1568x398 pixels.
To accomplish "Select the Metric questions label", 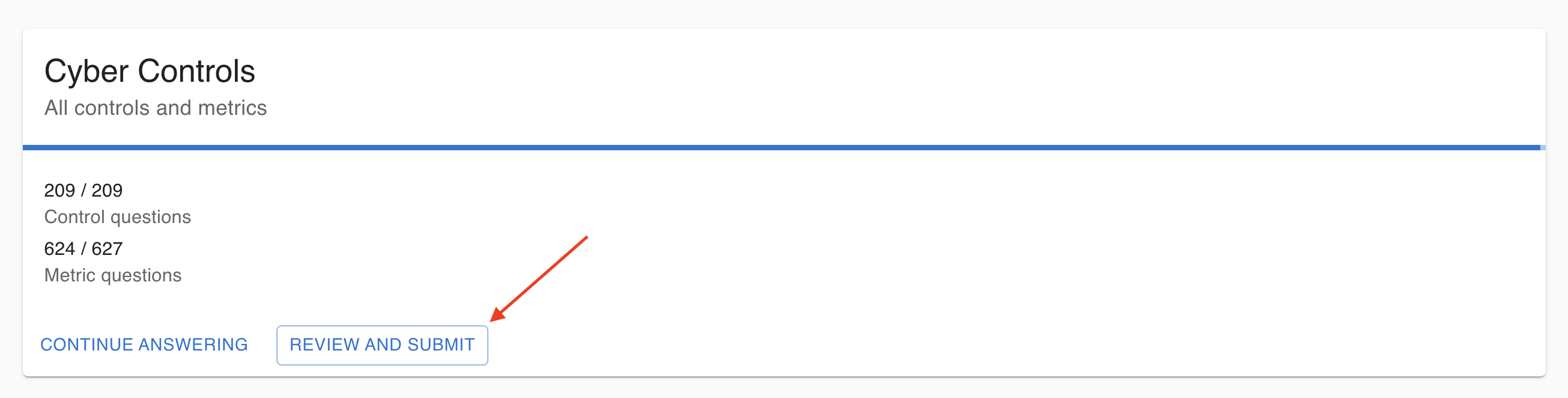I will [112, 275].
